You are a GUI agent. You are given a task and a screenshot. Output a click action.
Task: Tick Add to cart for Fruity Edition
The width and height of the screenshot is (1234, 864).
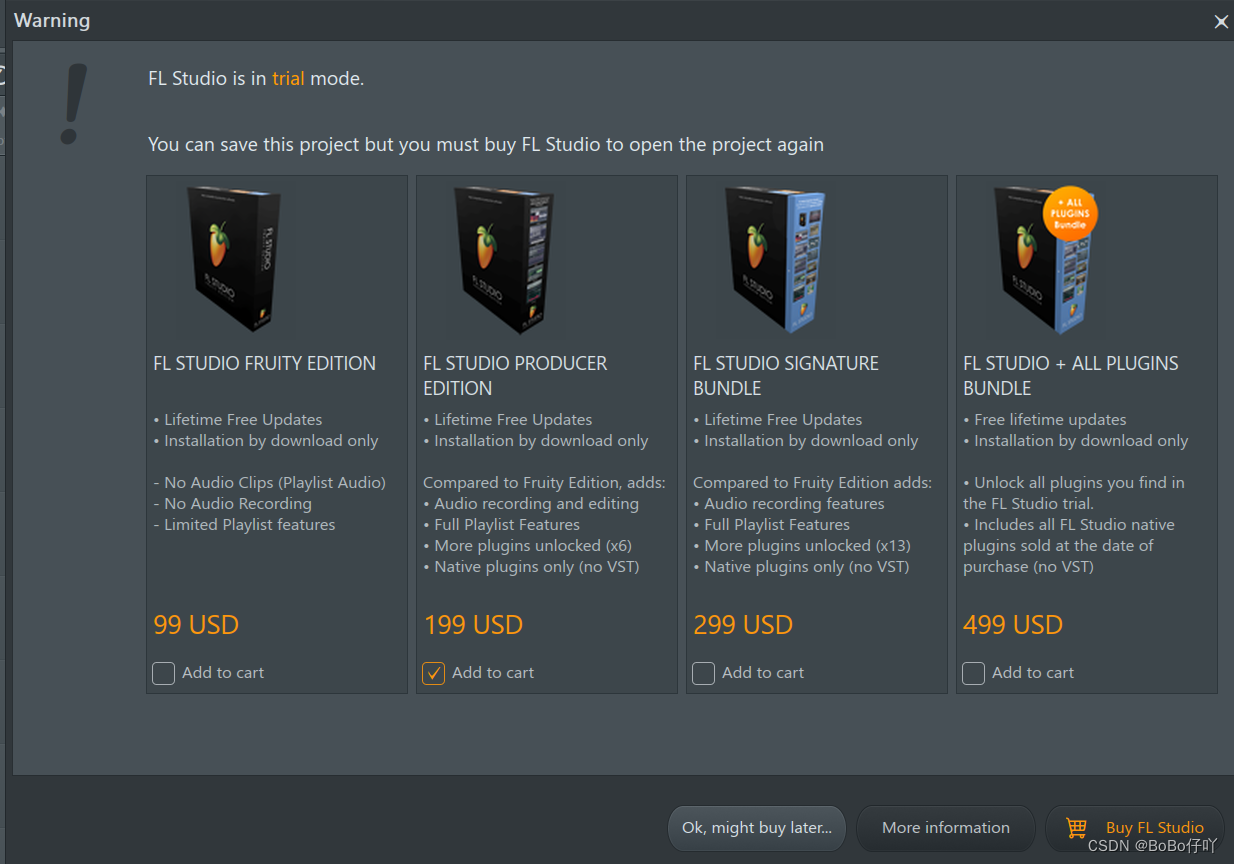[x=164, y=673]
